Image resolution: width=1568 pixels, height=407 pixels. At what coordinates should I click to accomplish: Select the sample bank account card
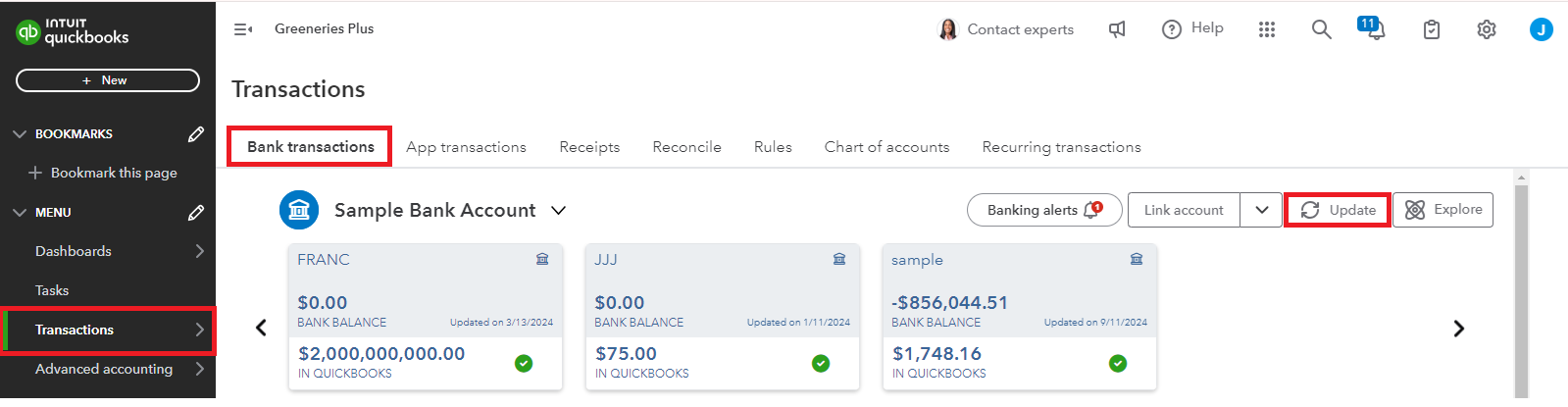pyautogui.click(x=1020, y=317)
